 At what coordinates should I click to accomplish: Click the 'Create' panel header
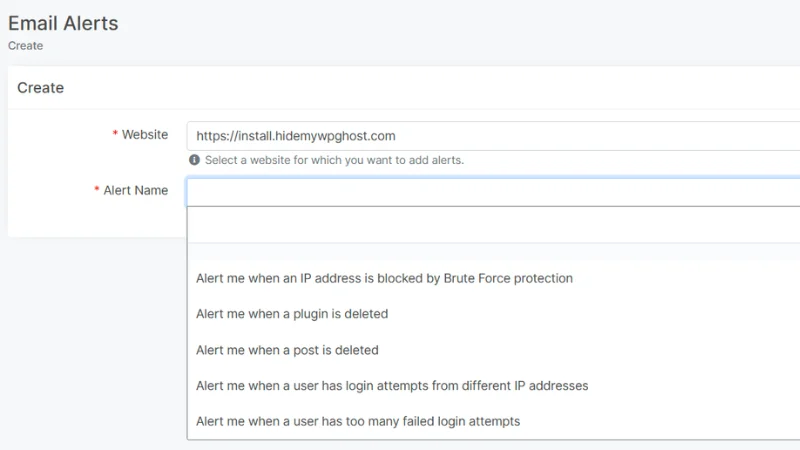point(41,88)
